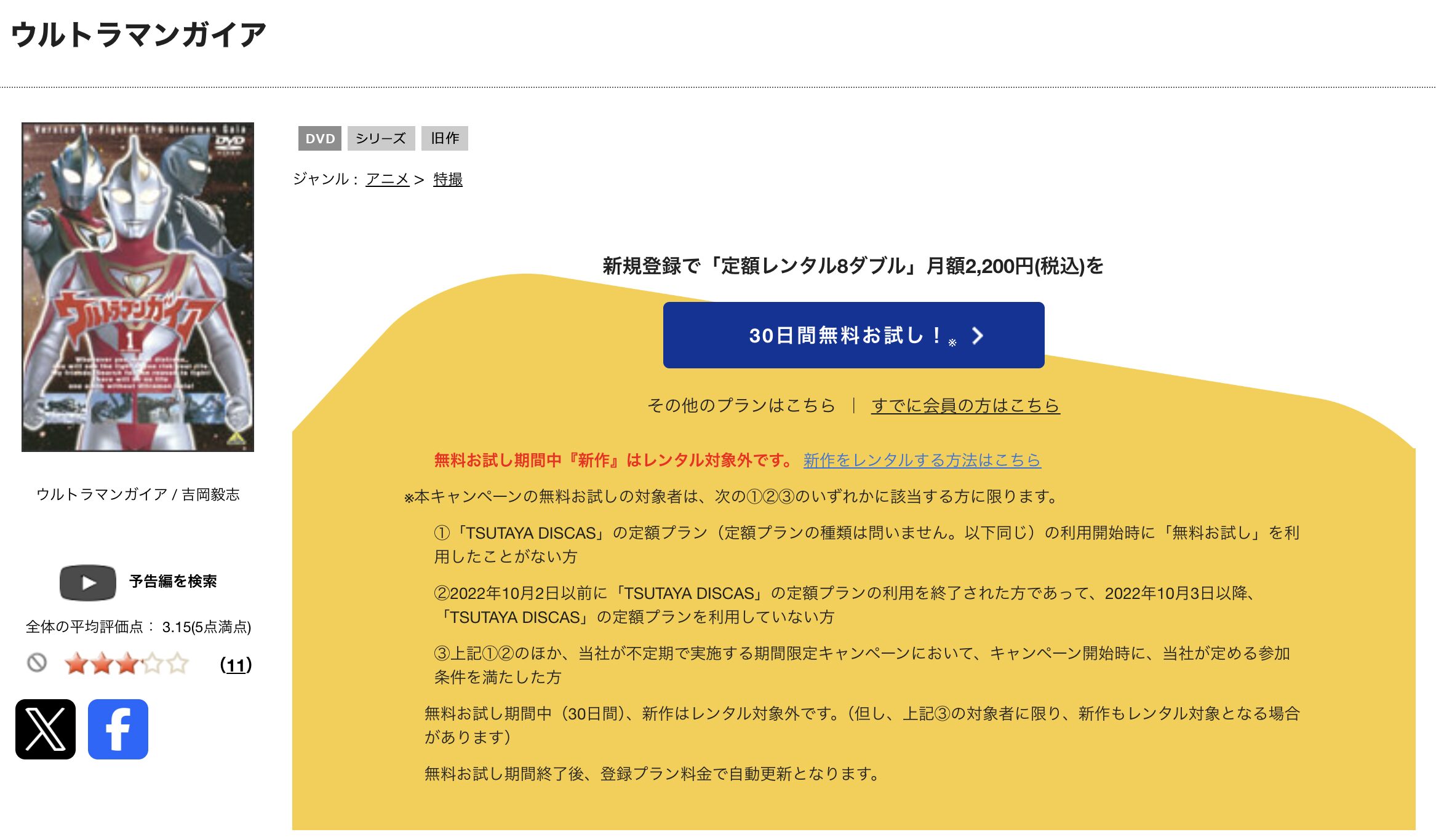Screen dimensions: 1436x840
Task: Share this title on X (Twitter)
Action: (46, 729)
